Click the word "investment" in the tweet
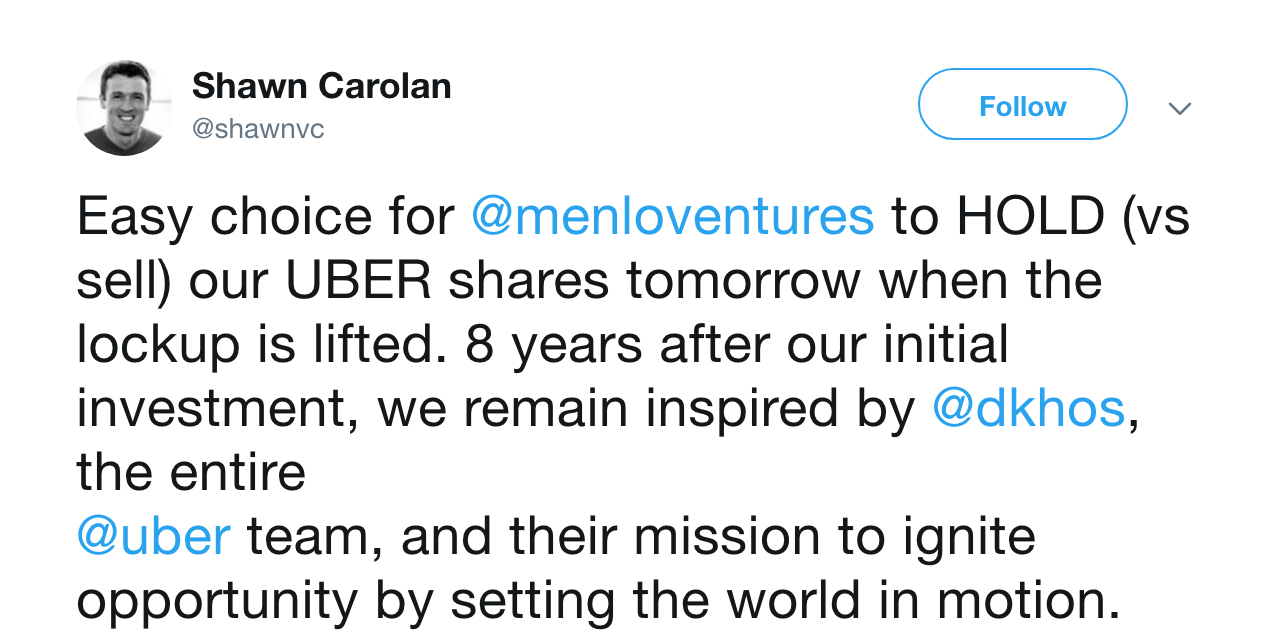The image size is (1270, 640). click(212, 409)
